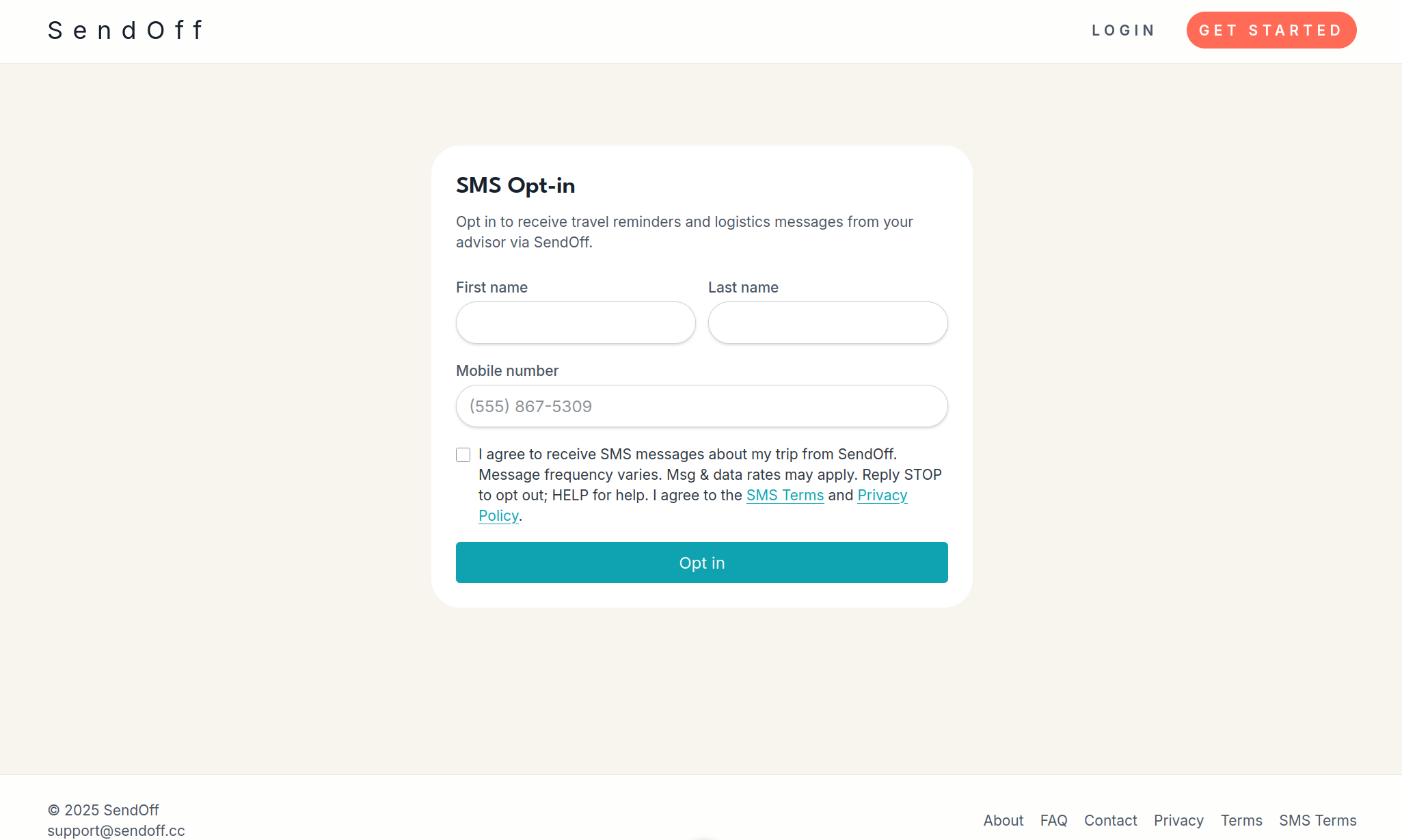Click into the Last name field
The image size is (1402, 840).
[x=828, y=323]
